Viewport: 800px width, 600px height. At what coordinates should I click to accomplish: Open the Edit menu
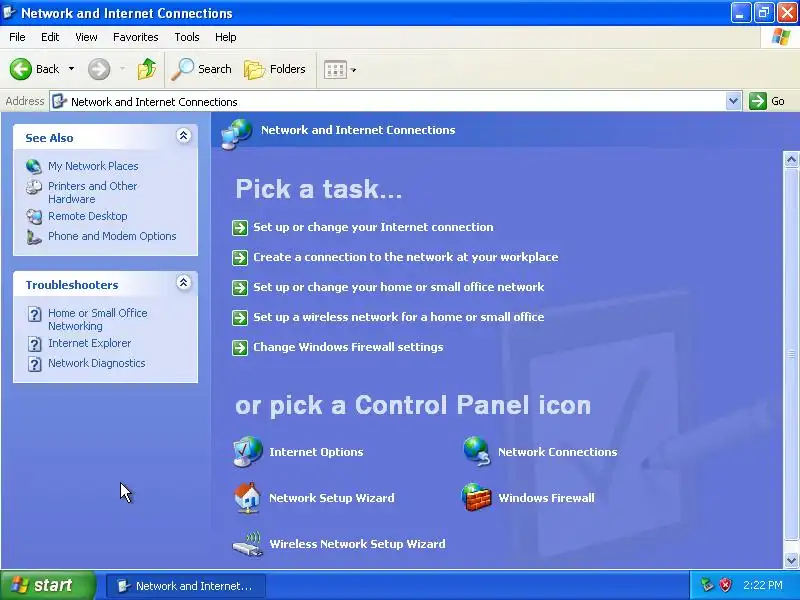click(x=50, y=37)
